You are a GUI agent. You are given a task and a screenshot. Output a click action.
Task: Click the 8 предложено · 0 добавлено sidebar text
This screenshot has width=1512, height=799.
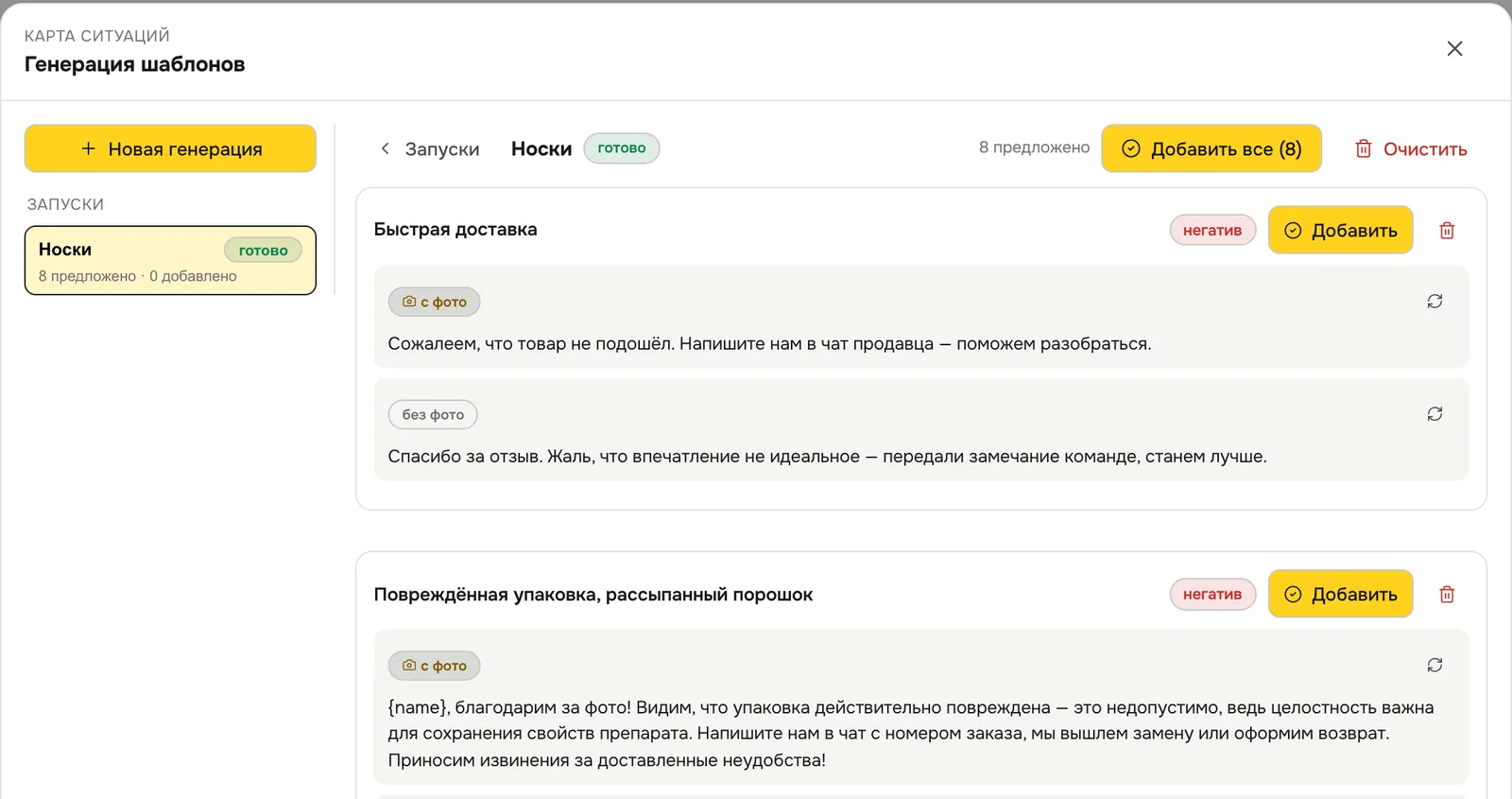(x=138, y=276)
